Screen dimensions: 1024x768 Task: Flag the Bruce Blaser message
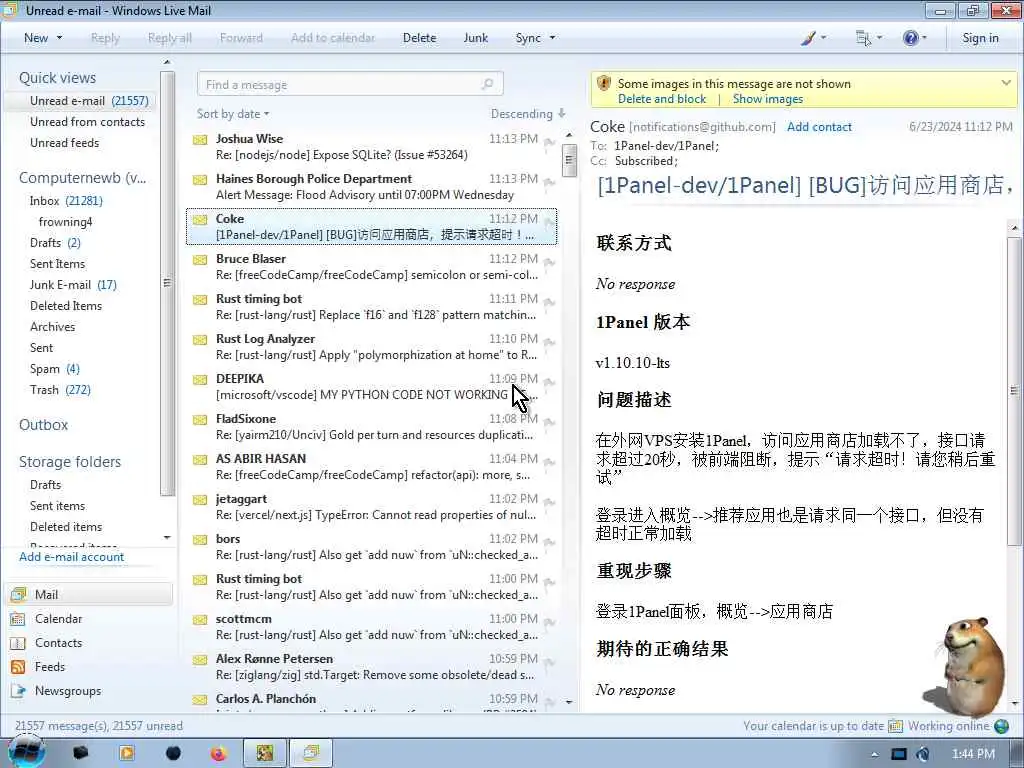550,263
